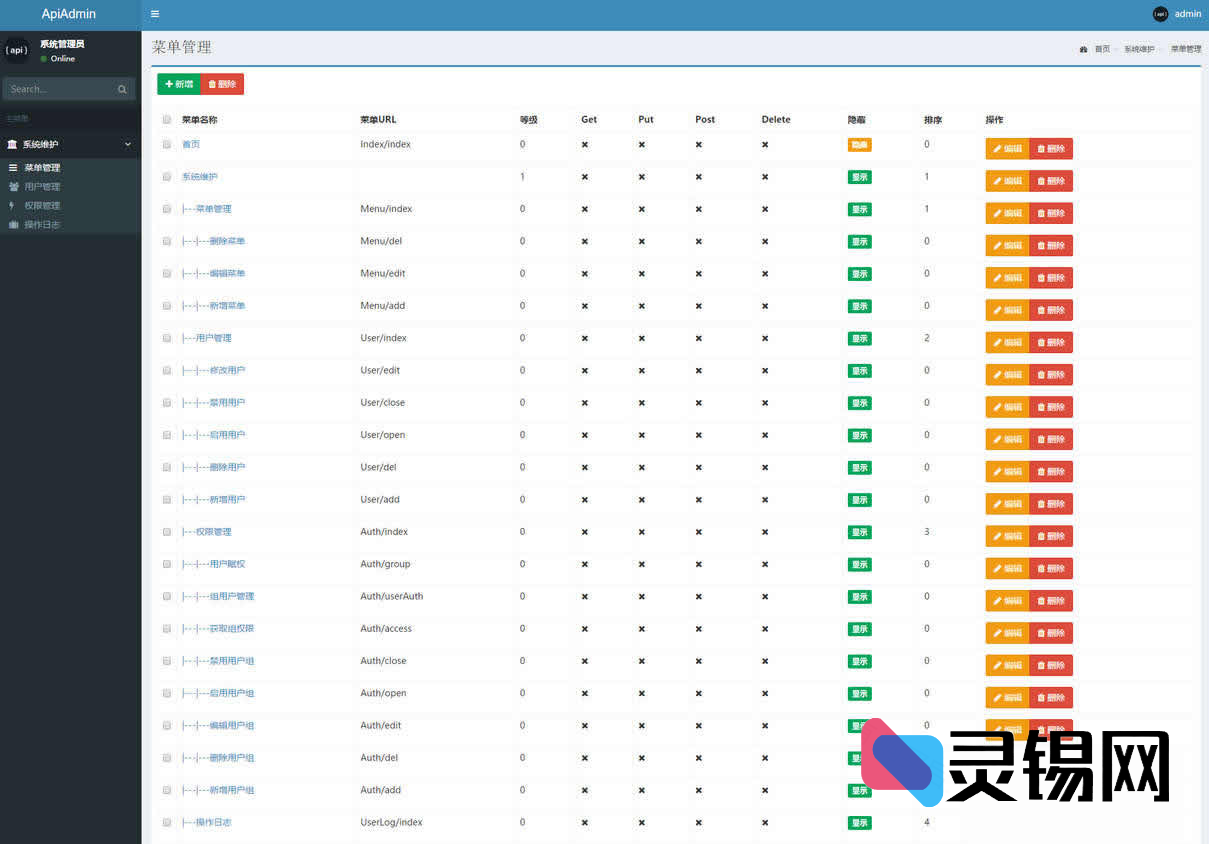
Task: Click inside the sidebar search field
Action: click(60, 89)
